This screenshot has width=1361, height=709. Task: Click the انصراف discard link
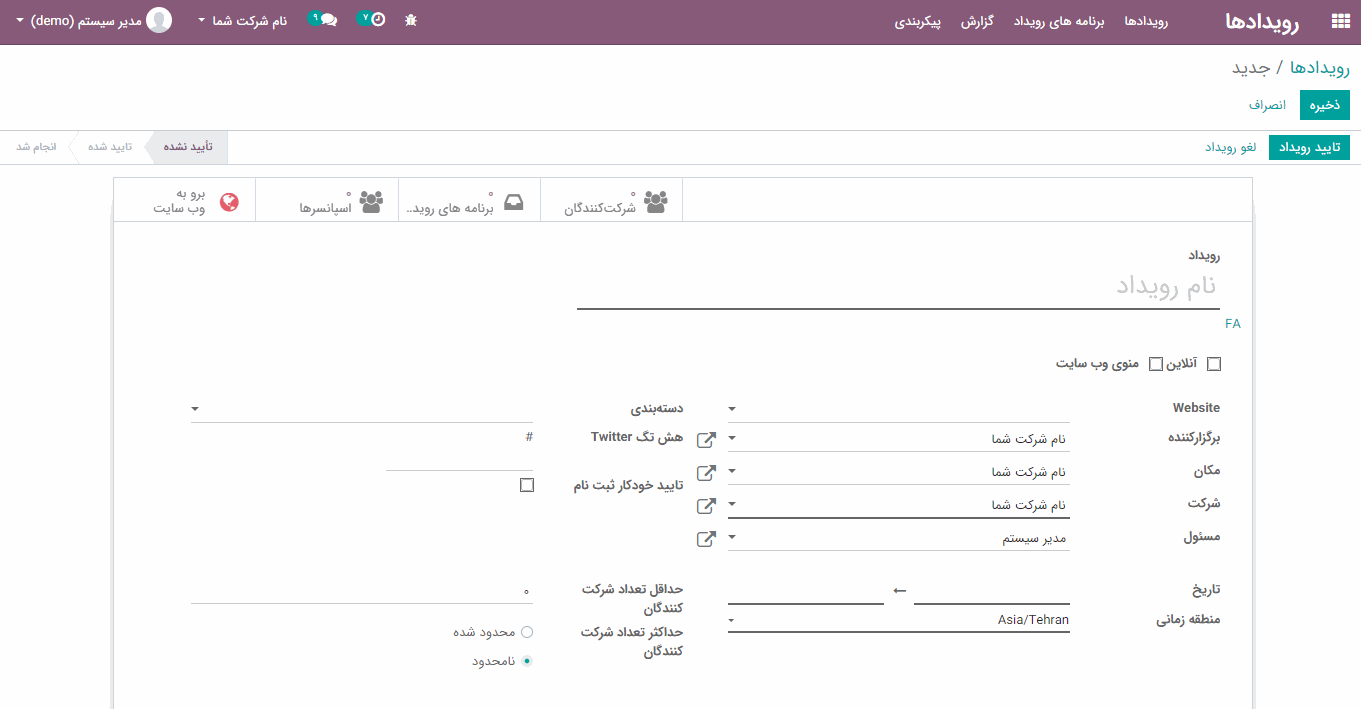tap(1267, 105)
